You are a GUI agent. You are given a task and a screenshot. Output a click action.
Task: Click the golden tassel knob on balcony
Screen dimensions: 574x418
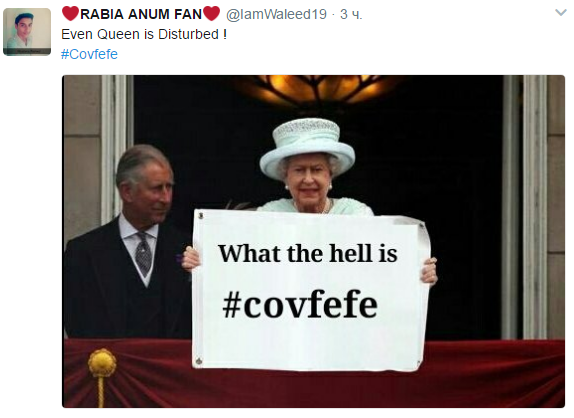[102, 362]
